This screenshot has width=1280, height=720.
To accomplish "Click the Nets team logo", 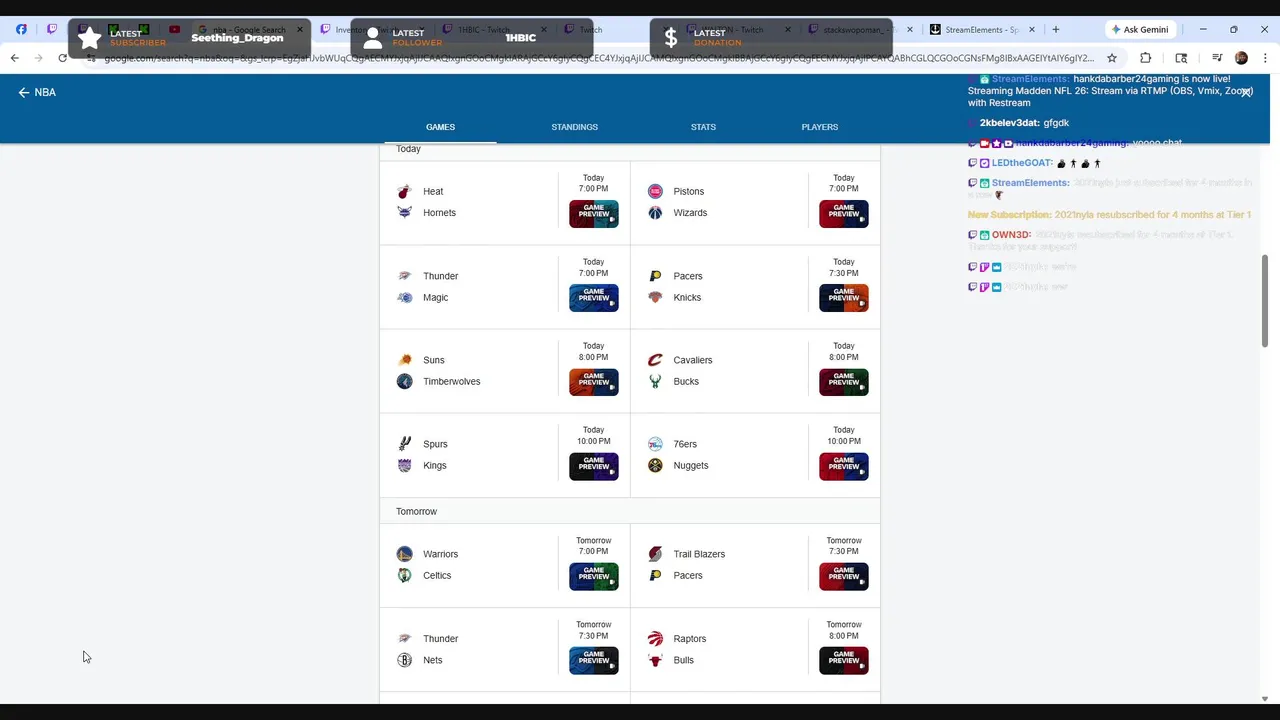I will pos(404,660).
